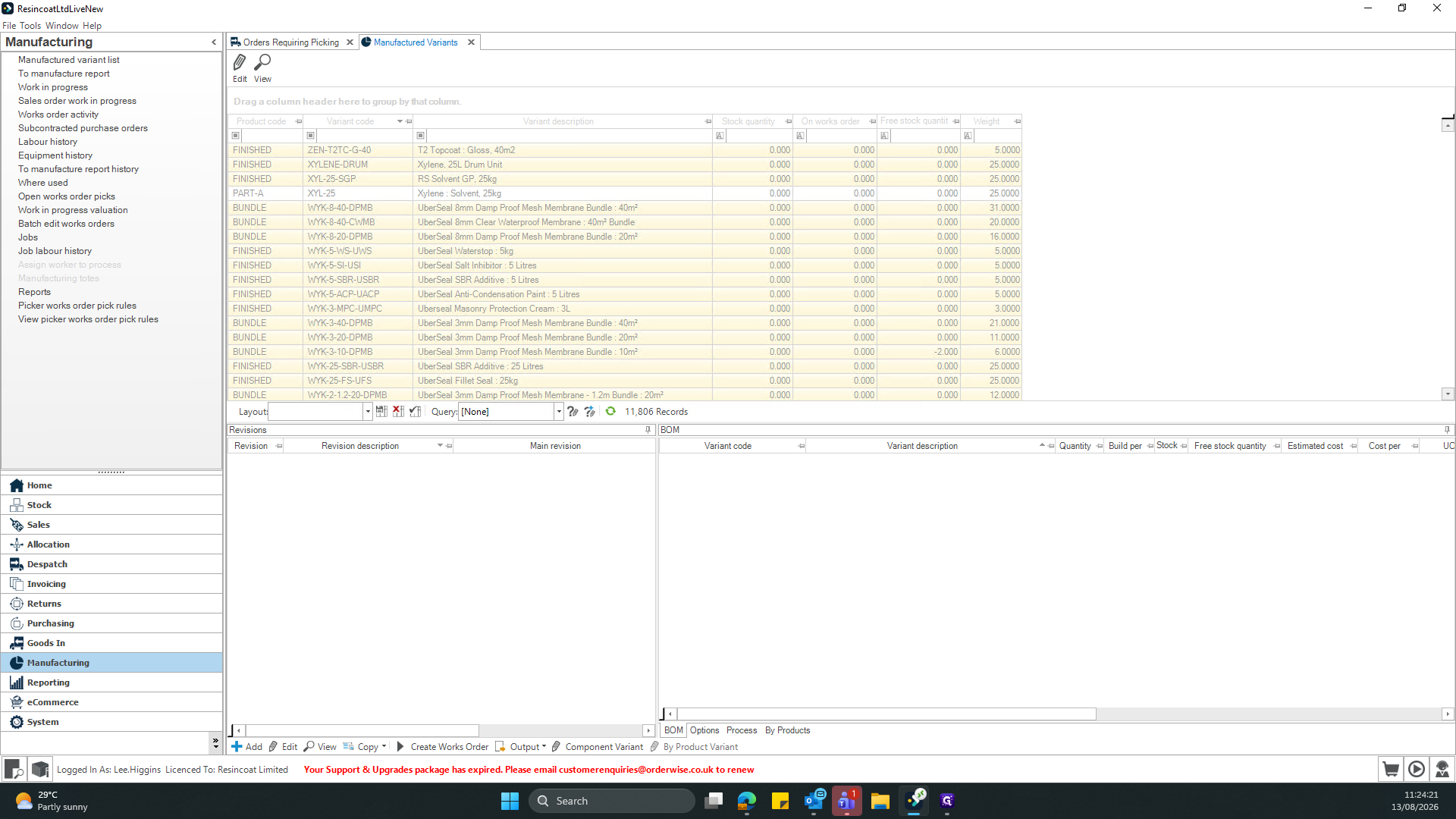Viewport: 1456px width, 819px height.
Task: Open the edit query icon beside the Query box
Action: [x=573, y=411]
